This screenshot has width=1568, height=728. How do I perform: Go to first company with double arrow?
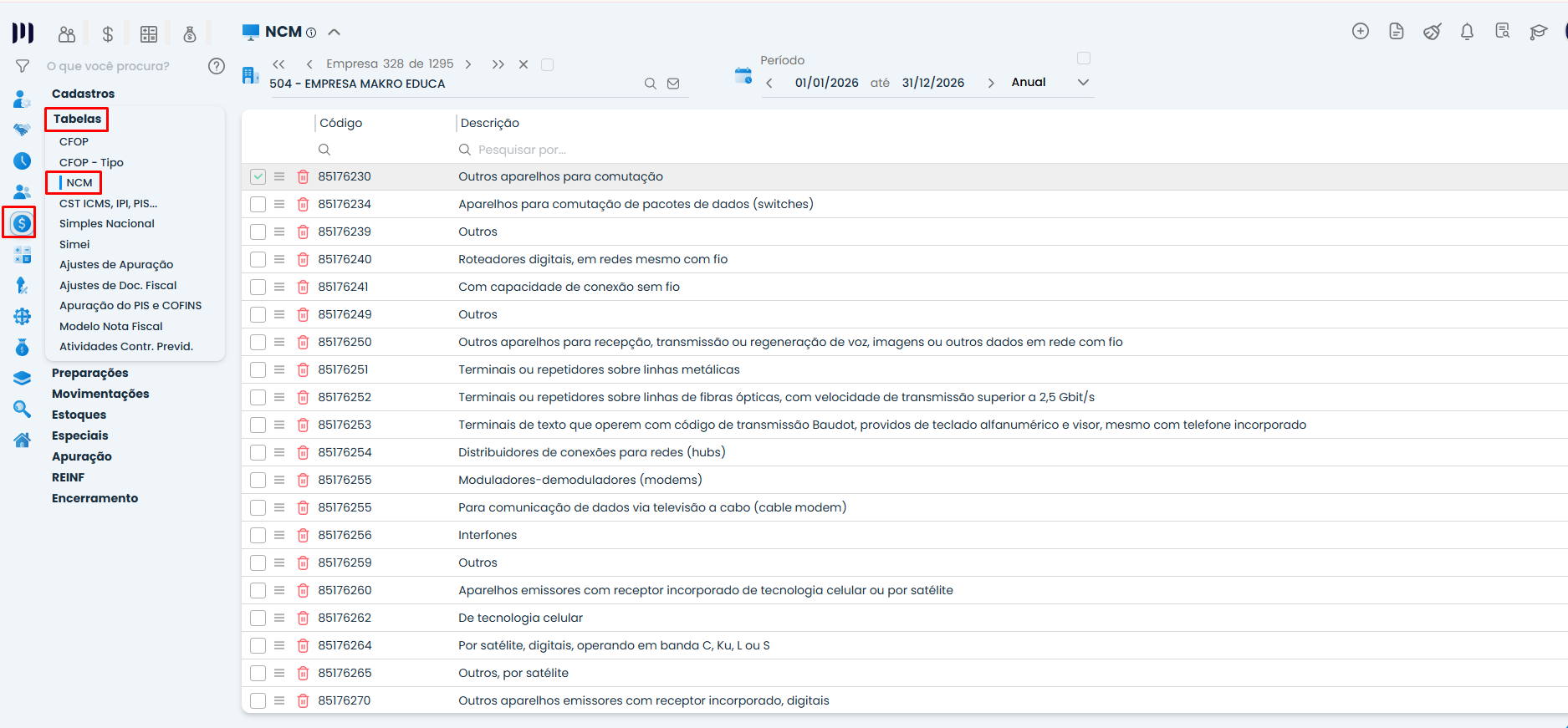(278, 64)
